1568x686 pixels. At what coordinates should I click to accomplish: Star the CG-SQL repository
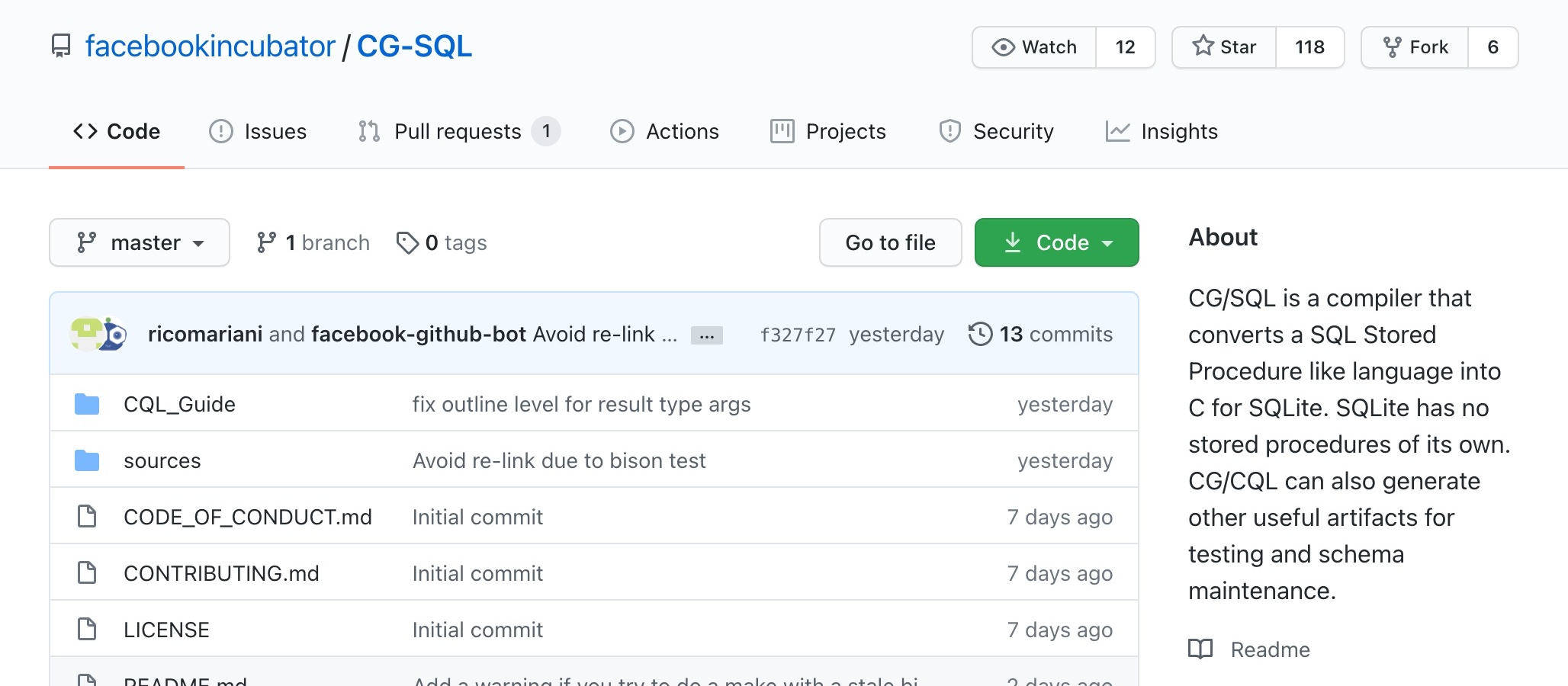coord(1224,46)
